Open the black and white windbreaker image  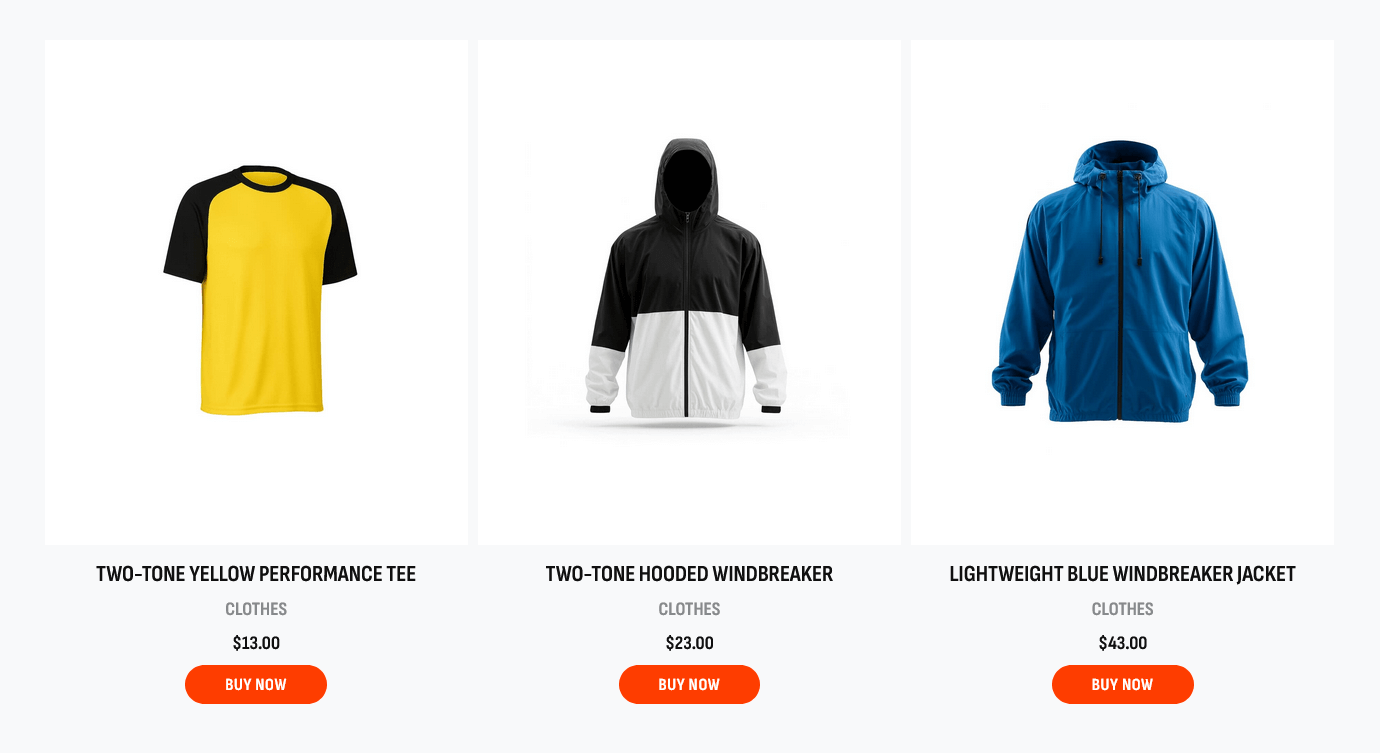click(689, 292)
